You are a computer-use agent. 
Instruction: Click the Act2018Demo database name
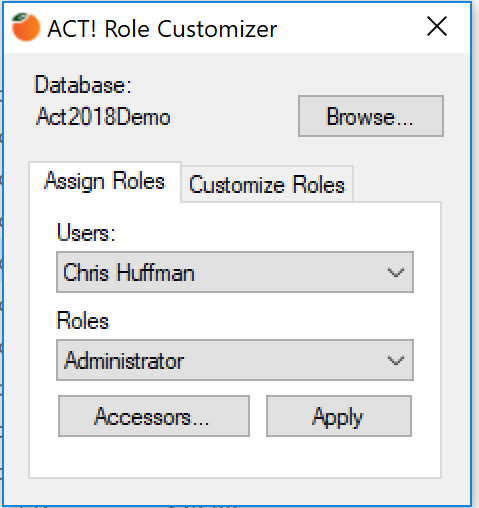[103, 117]
